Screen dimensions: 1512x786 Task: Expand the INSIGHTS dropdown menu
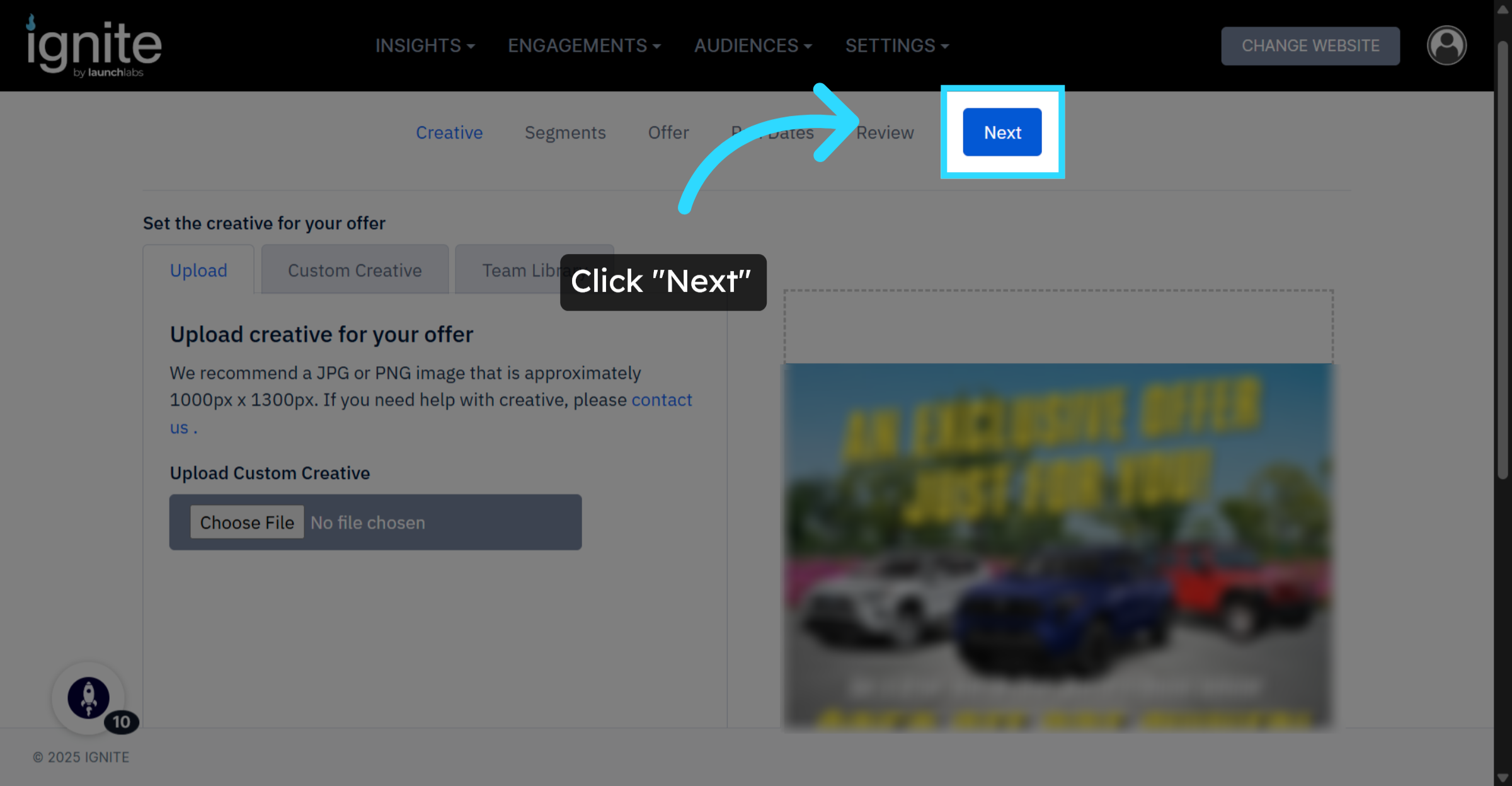click(x=425, y=45)
